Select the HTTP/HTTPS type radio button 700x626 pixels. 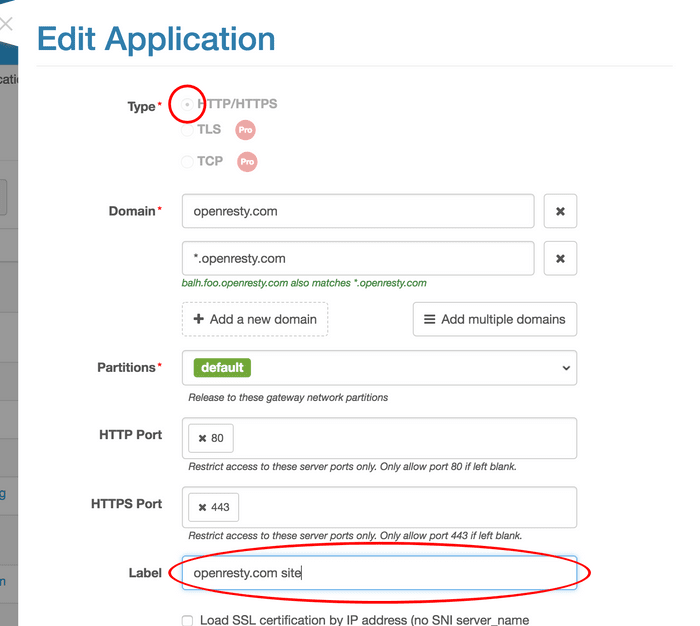click(x=187, y=104)
